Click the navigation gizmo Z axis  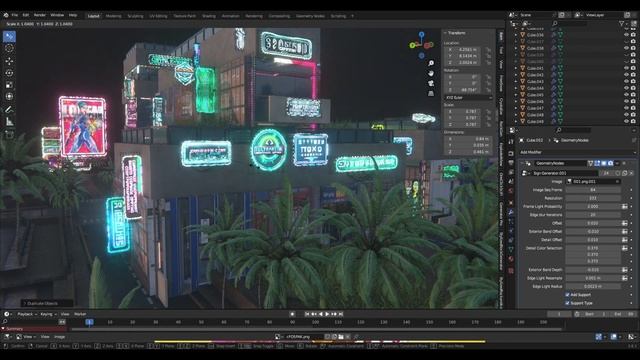421,35
